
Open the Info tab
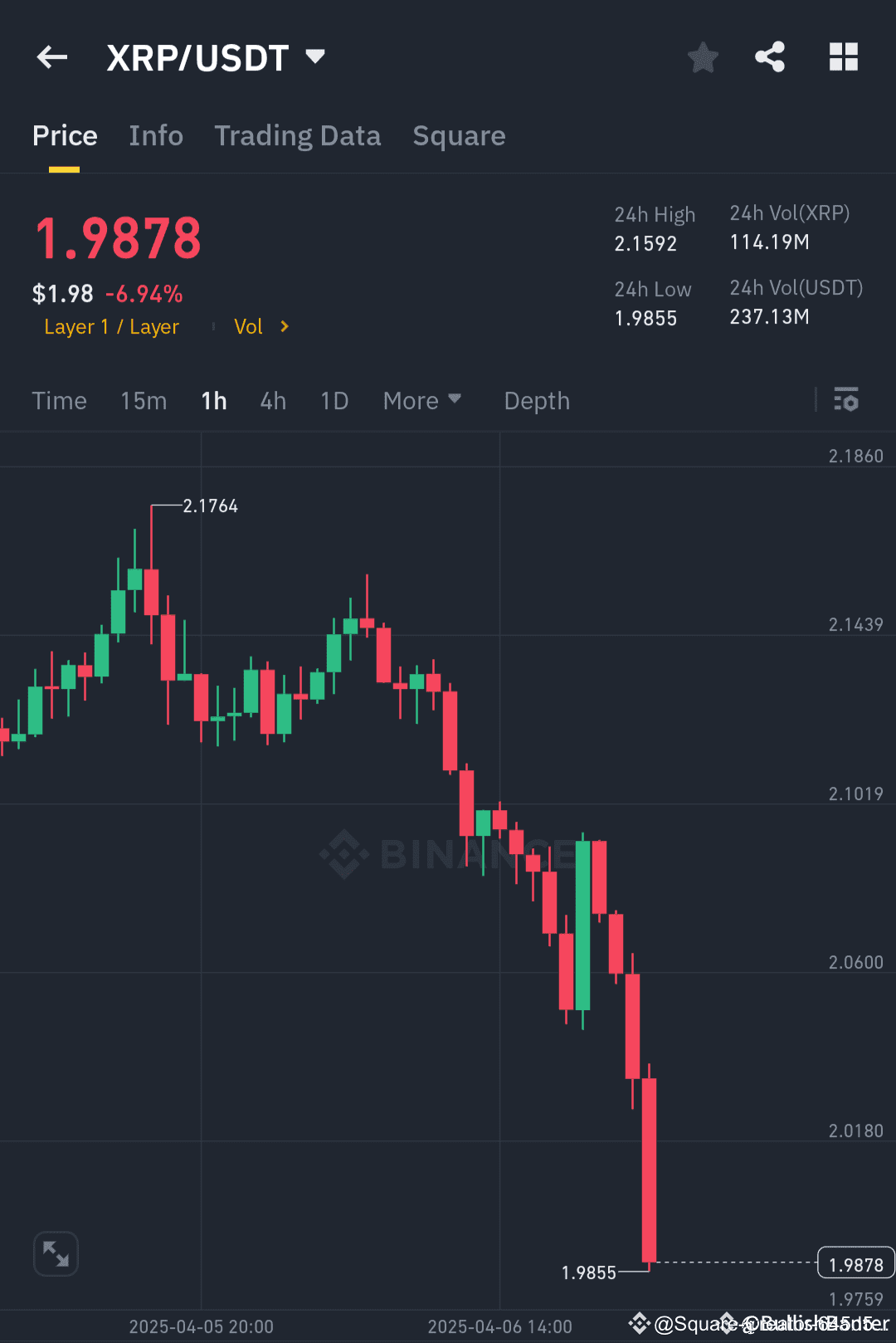click(x=156, y=135)
